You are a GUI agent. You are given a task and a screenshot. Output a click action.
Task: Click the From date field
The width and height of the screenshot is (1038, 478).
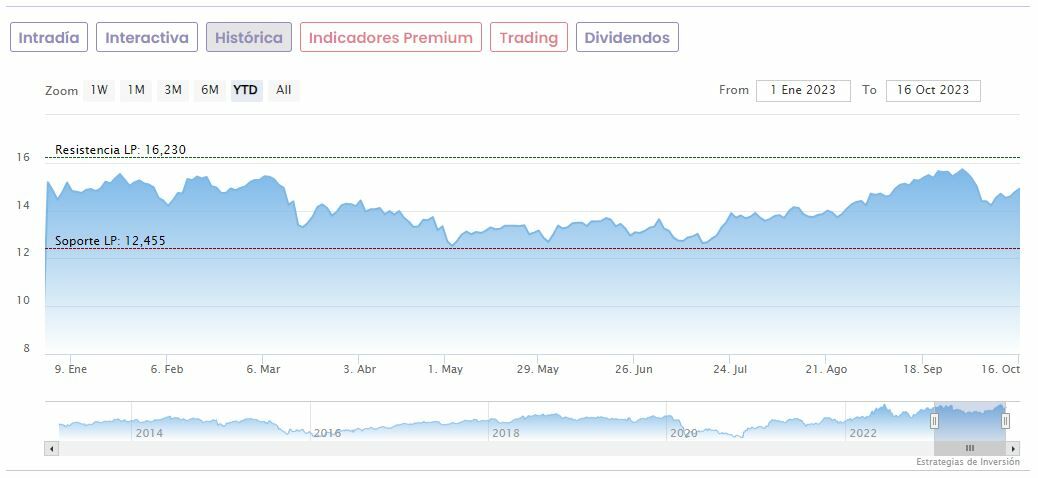tap(803, 90)
